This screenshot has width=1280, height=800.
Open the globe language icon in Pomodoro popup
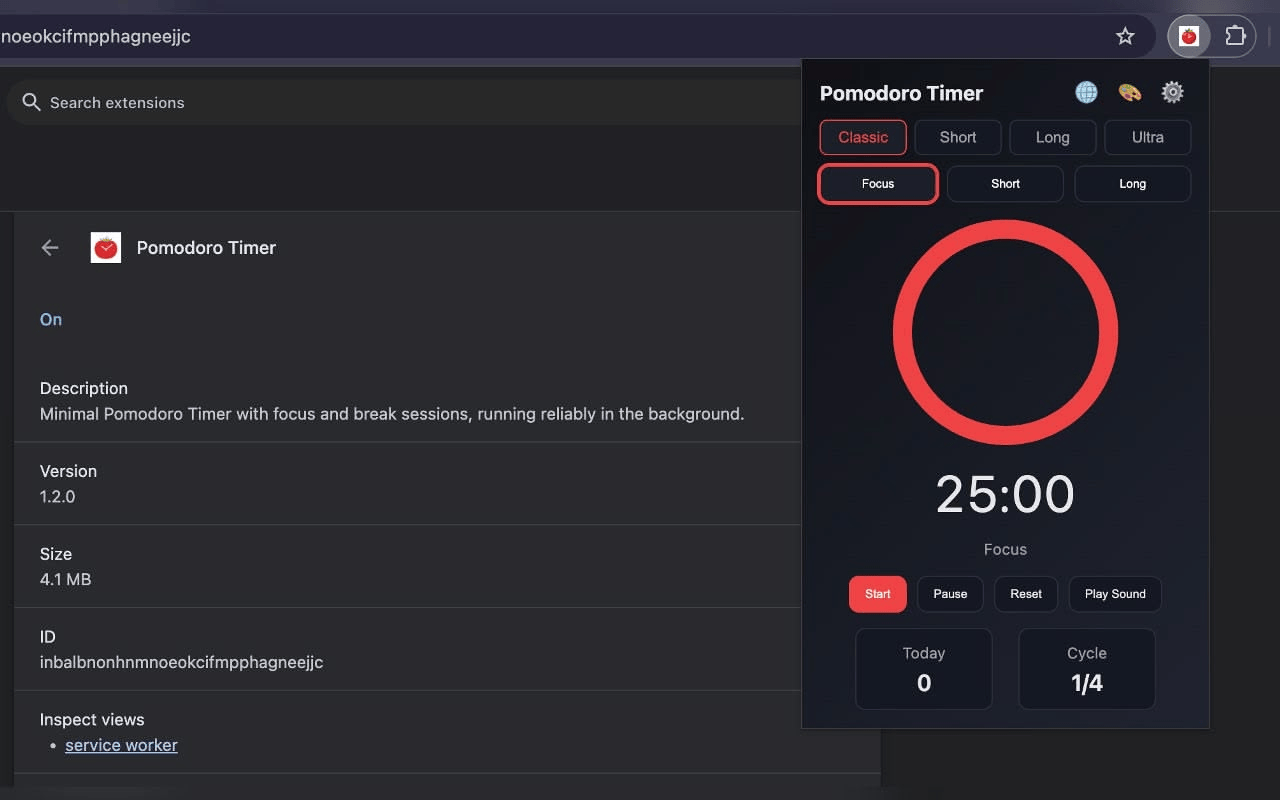(1086, 93)
